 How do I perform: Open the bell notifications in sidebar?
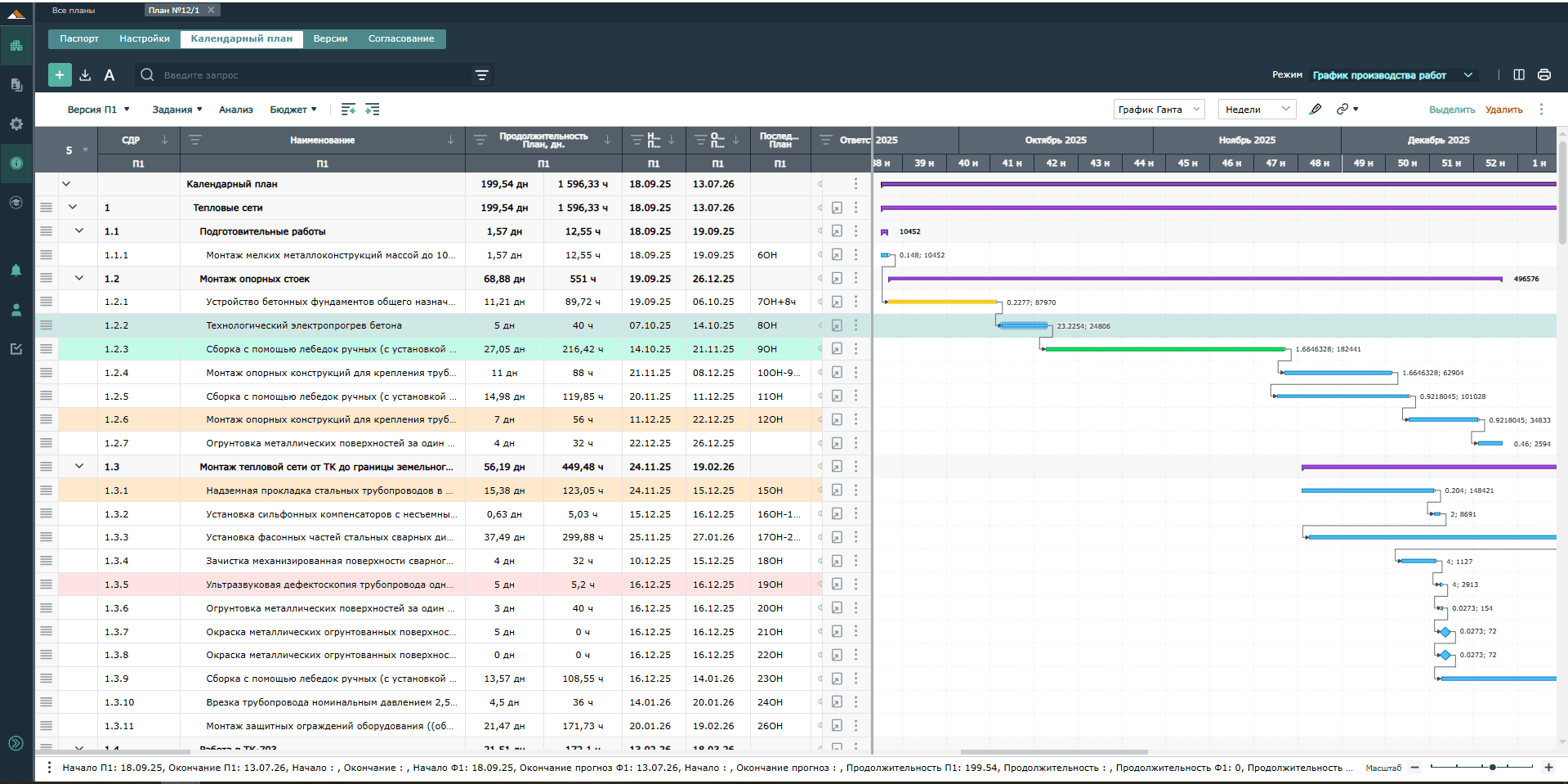[x=16, y=271]
